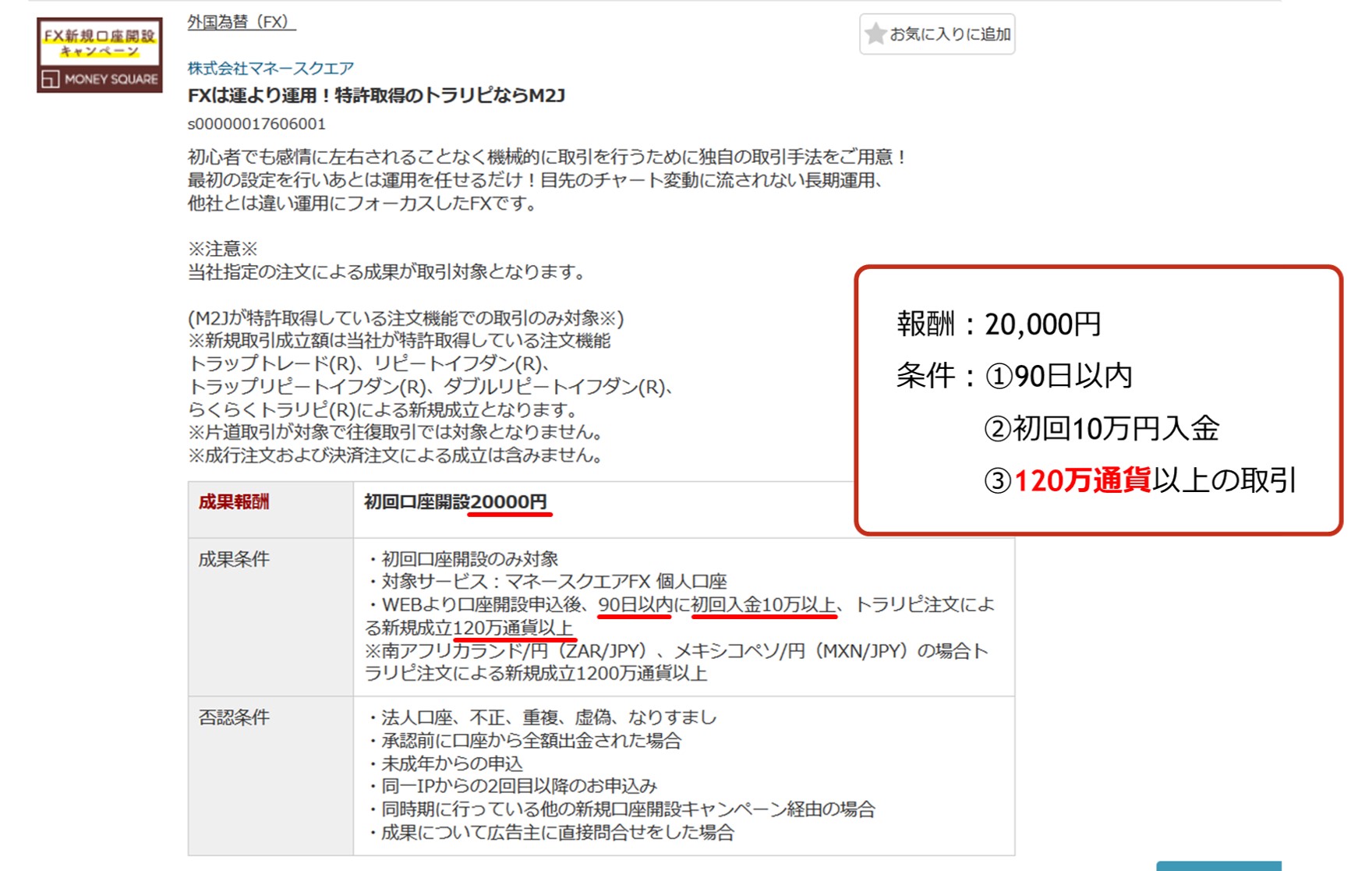
Task: Click the line 法人口座、不正、重複、虚偽、なりすまし
Action: 549,717
